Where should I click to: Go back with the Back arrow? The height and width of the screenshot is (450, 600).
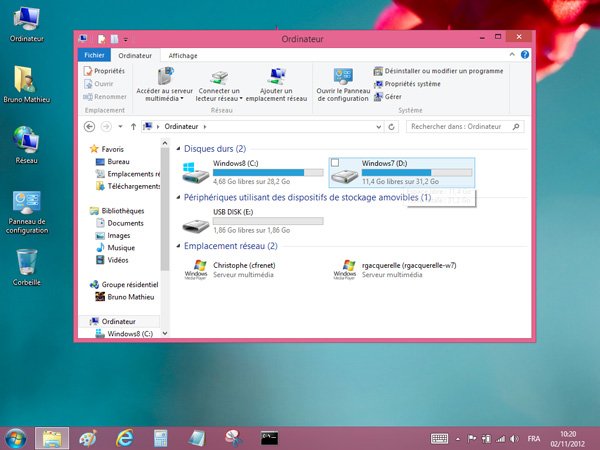point(90,127)
